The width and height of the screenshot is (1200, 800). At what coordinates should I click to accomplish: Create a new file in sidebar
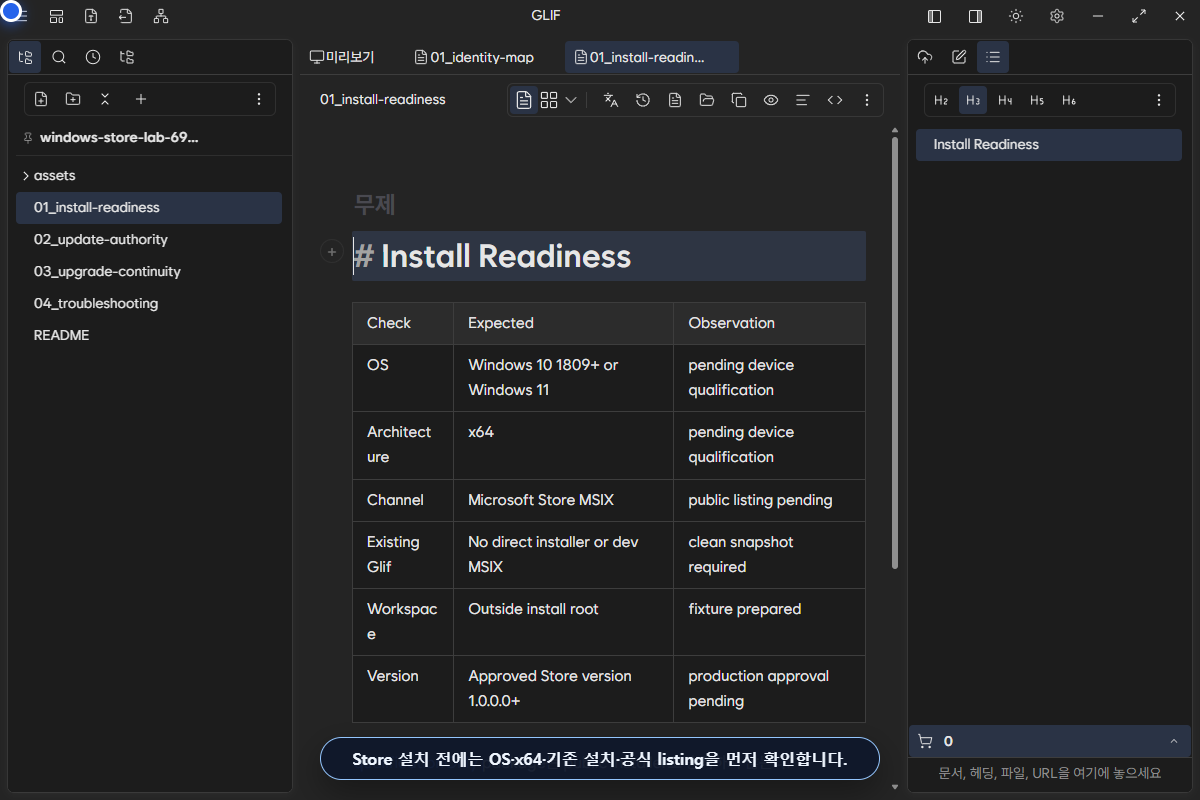click(x=41, y=99)
